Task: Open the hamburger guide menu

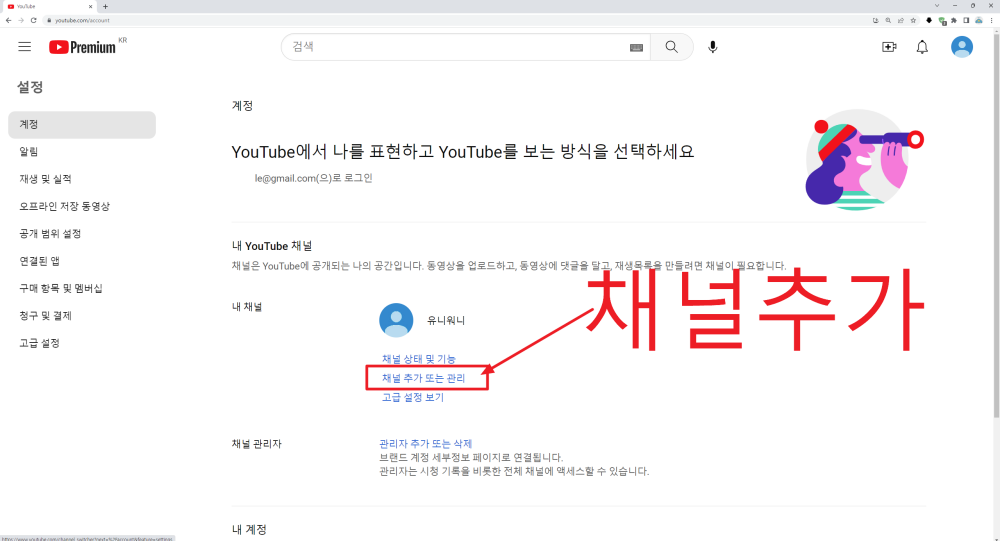Action: tap(24, 47)
